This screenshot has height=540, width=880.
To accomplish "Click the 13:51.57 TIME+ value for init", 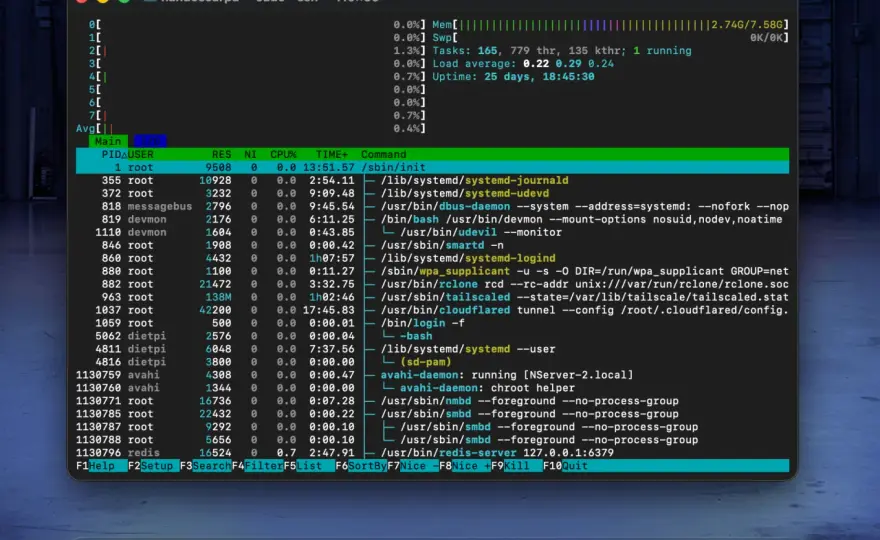I will (x=329, y=167).
